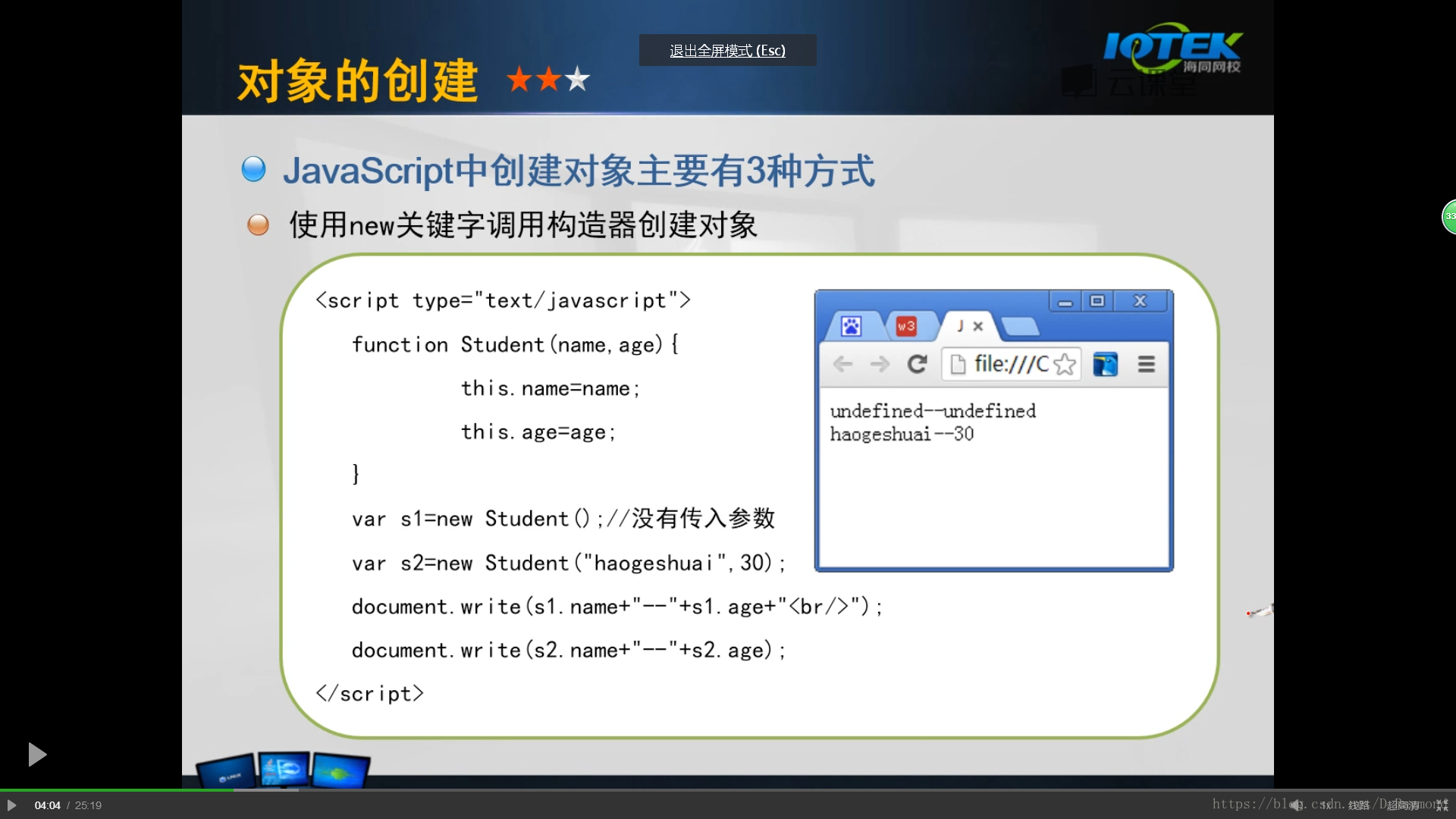1456x819 pixels.
Task: Click the green circle badge at right edge
Action: (x=1449, y=217)
